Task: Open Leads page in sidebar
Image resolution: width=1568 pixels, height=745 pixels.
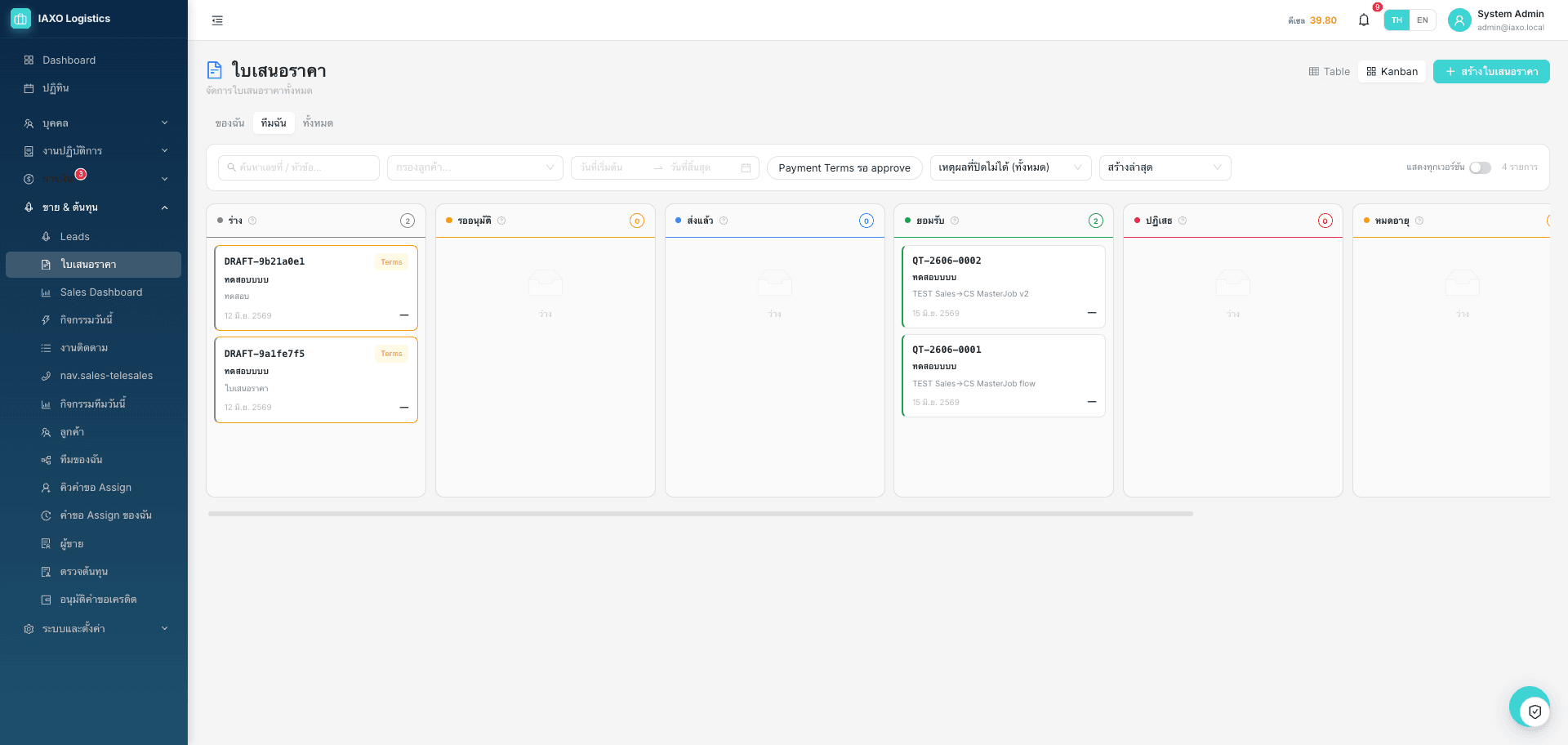Action: coord(94,237)
